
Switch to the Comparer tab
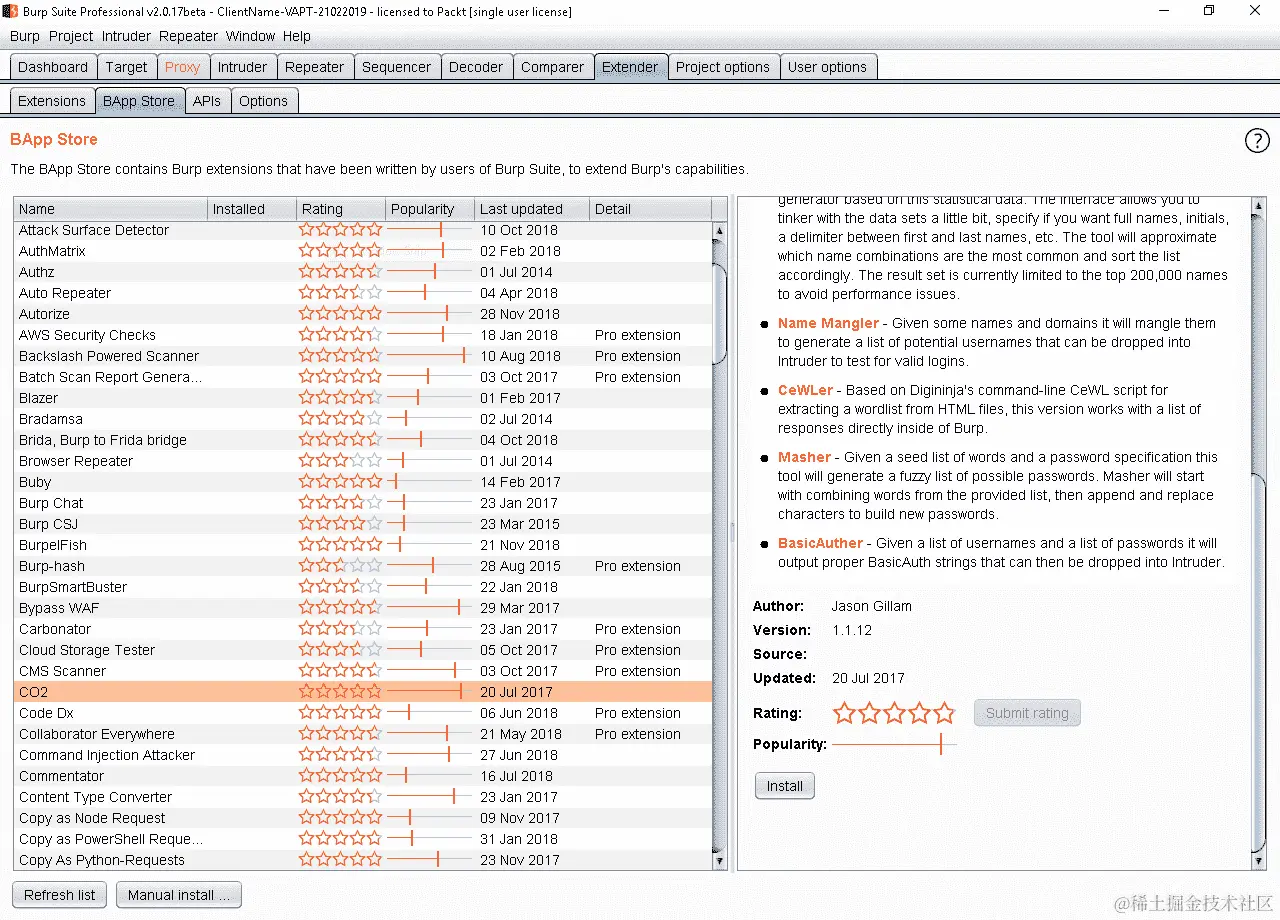point(553,67)
